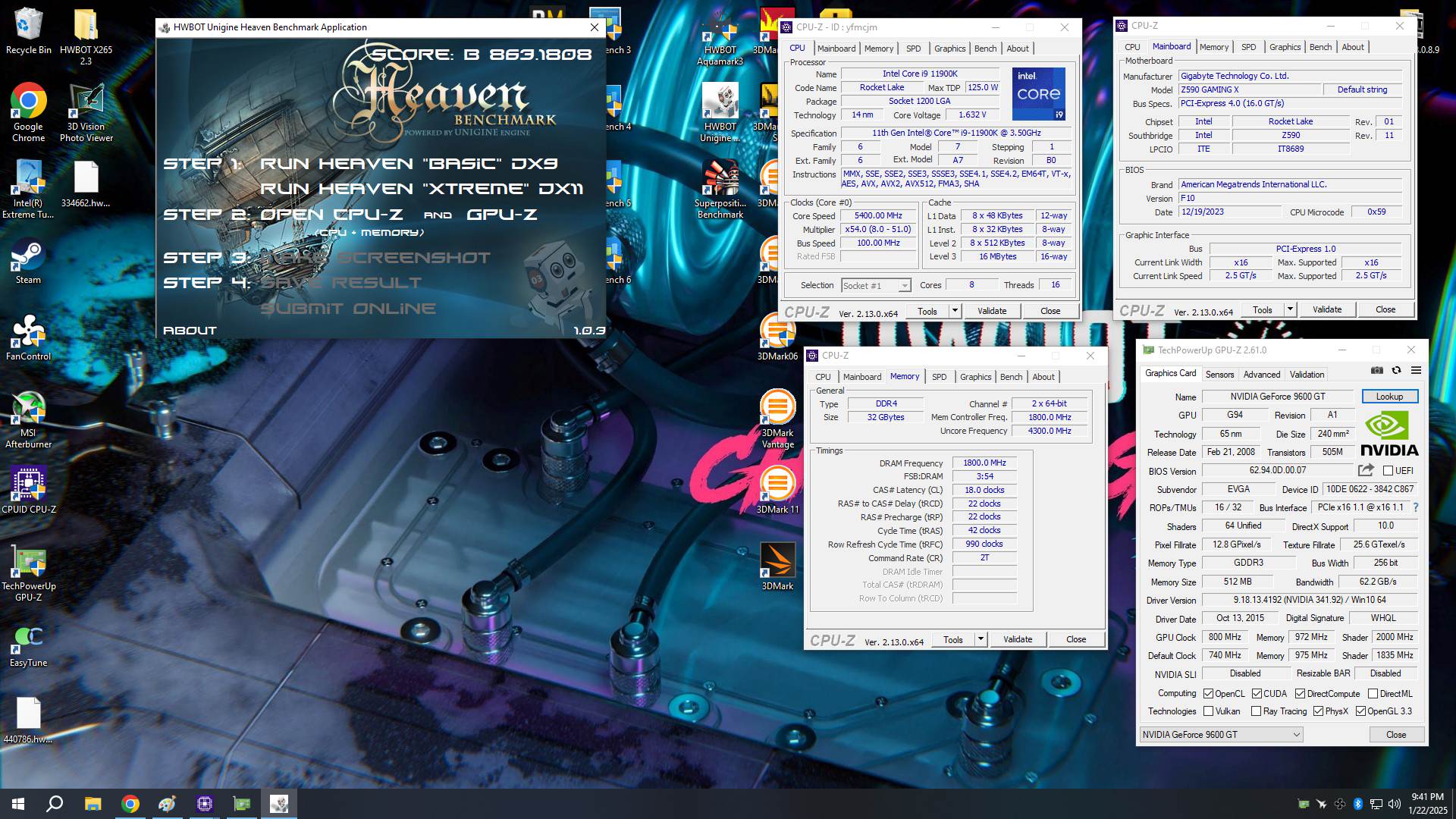1456x819 pixels.
Task: Click Bus Interface question mark in GPU-Z
Action: tap(1415, 507)
